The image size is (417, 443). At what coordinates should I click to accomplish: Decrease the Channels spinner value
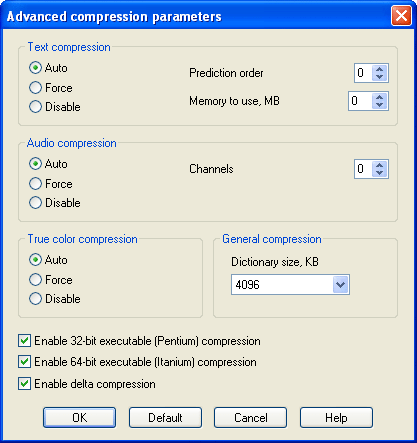tap(379, 173)
